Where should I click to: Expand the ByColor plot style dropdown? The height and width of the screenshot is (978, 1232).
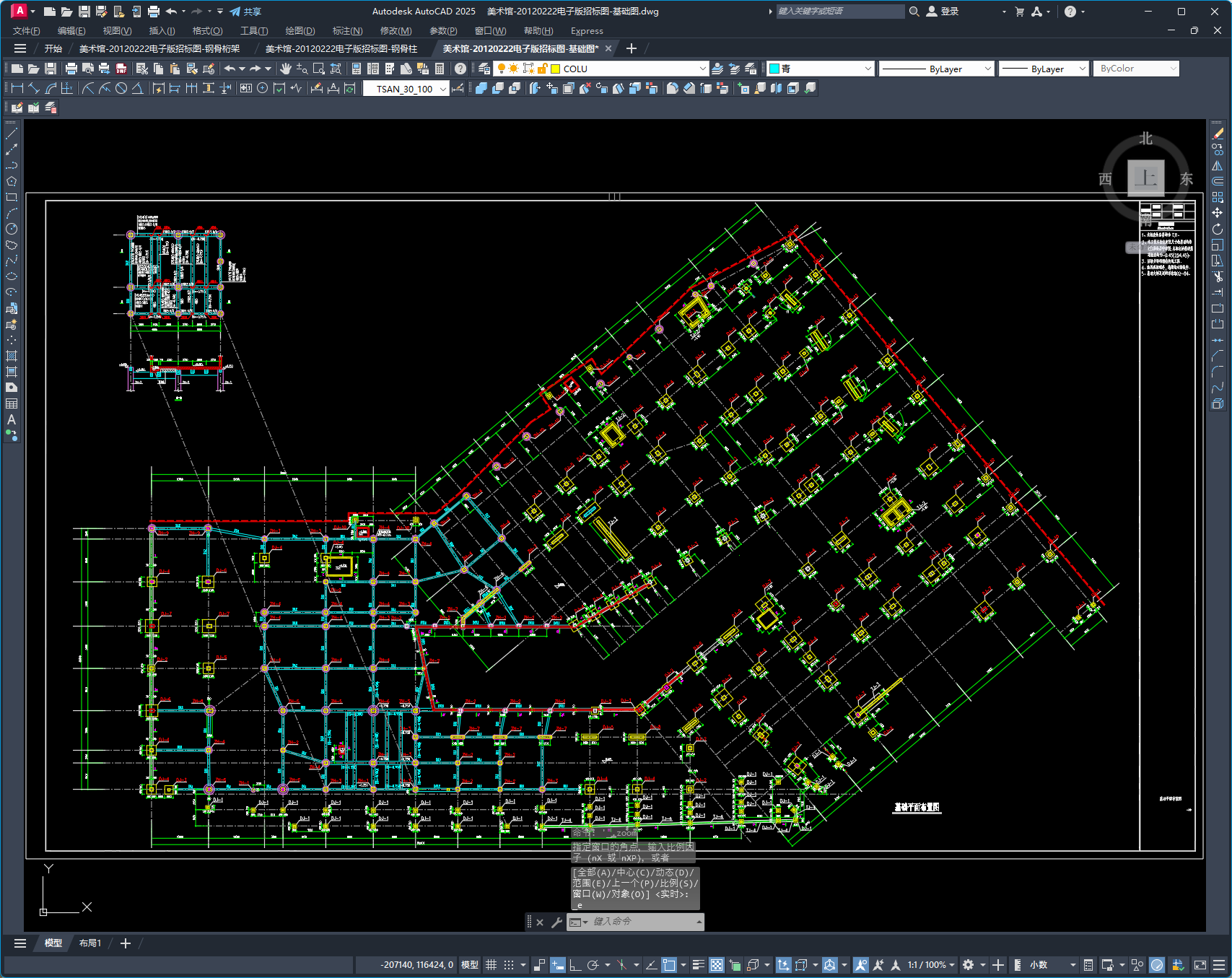[1173, 69]
